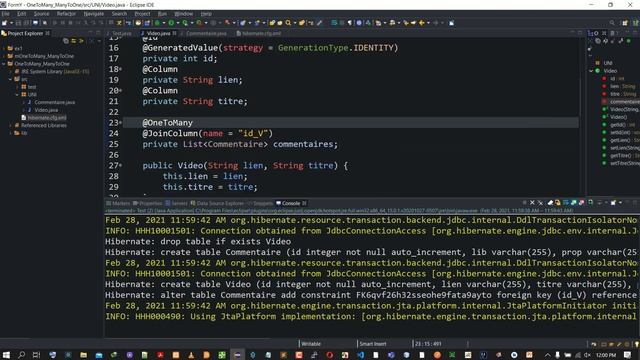
Task: Click the Search magnifier toolbar icon
Action: click(x=288, y=23)
